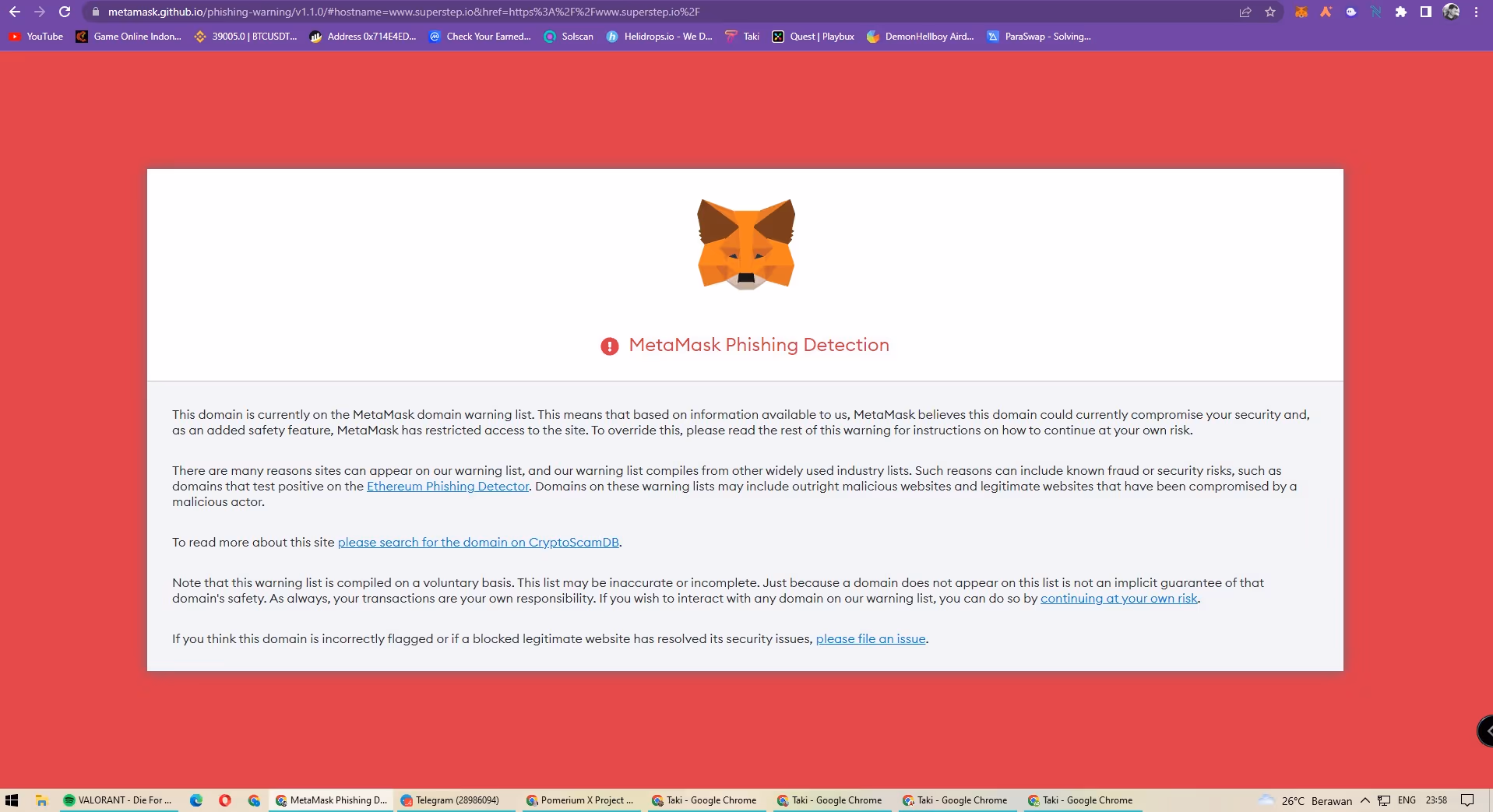
Task: Click the continuing at your own risk link
Action: coord(1118,599)
